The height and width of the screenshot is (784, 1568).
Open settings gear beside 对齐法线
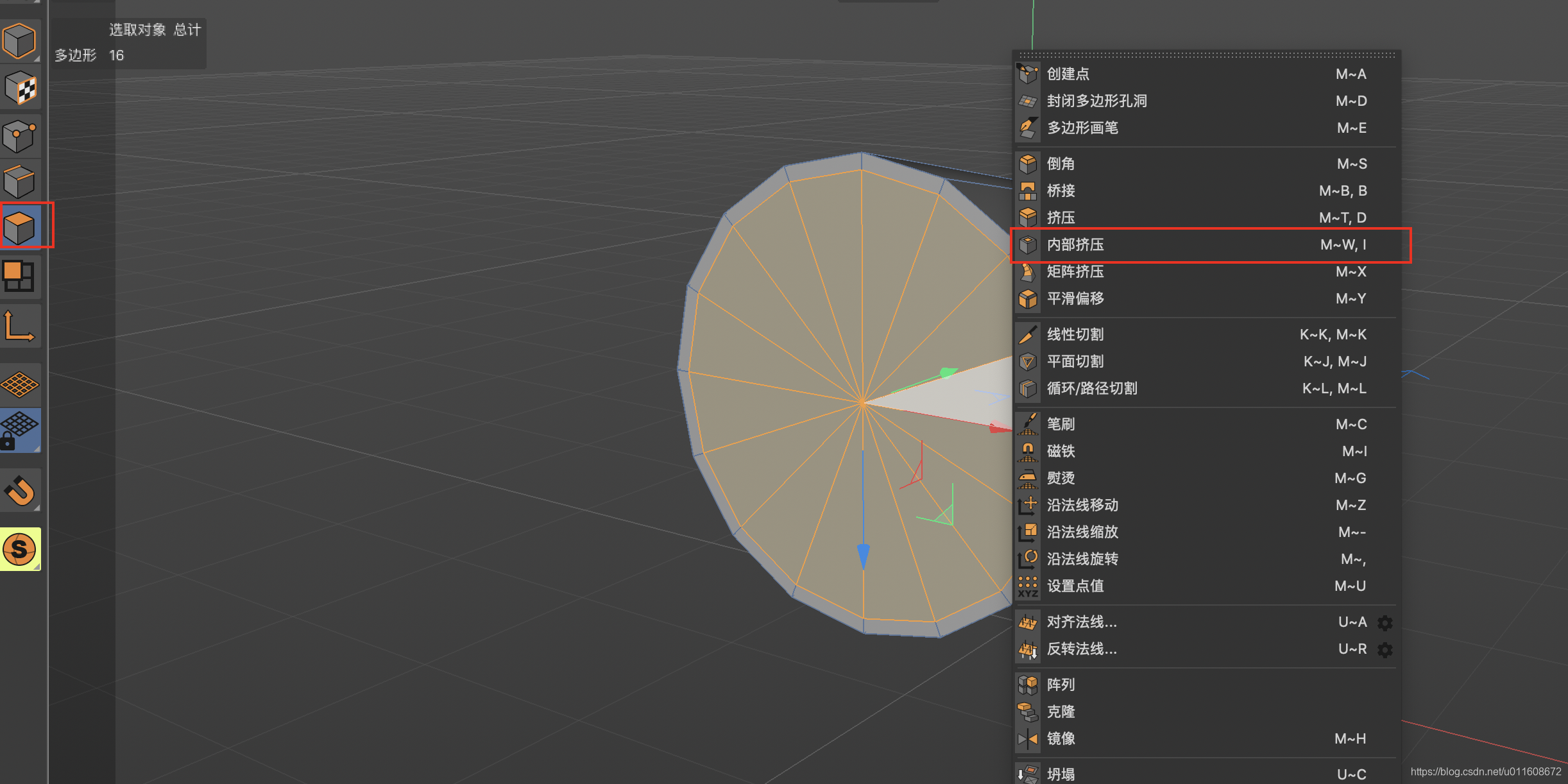click(1385, 622)
